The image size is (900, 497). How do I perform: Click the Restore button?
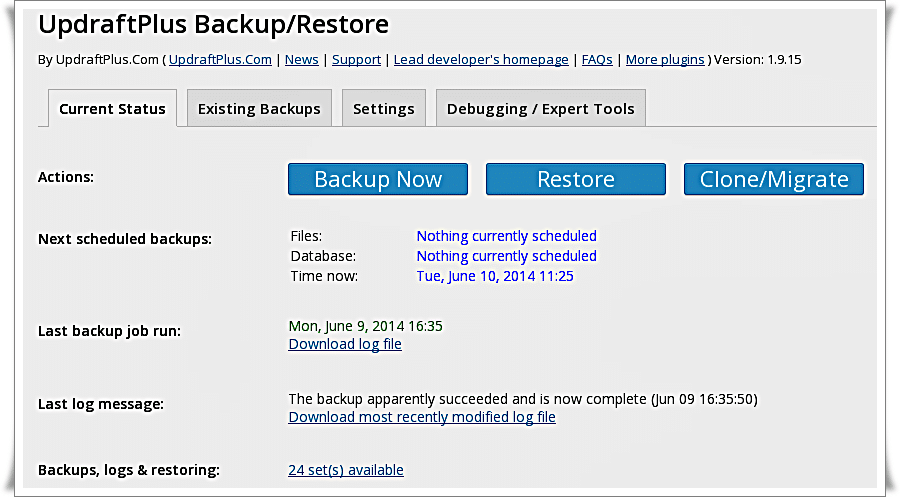[x=576, y=179]
